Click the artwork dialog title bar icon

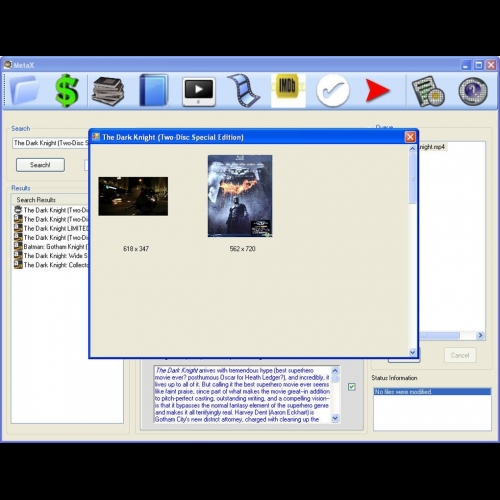(96, 137)
